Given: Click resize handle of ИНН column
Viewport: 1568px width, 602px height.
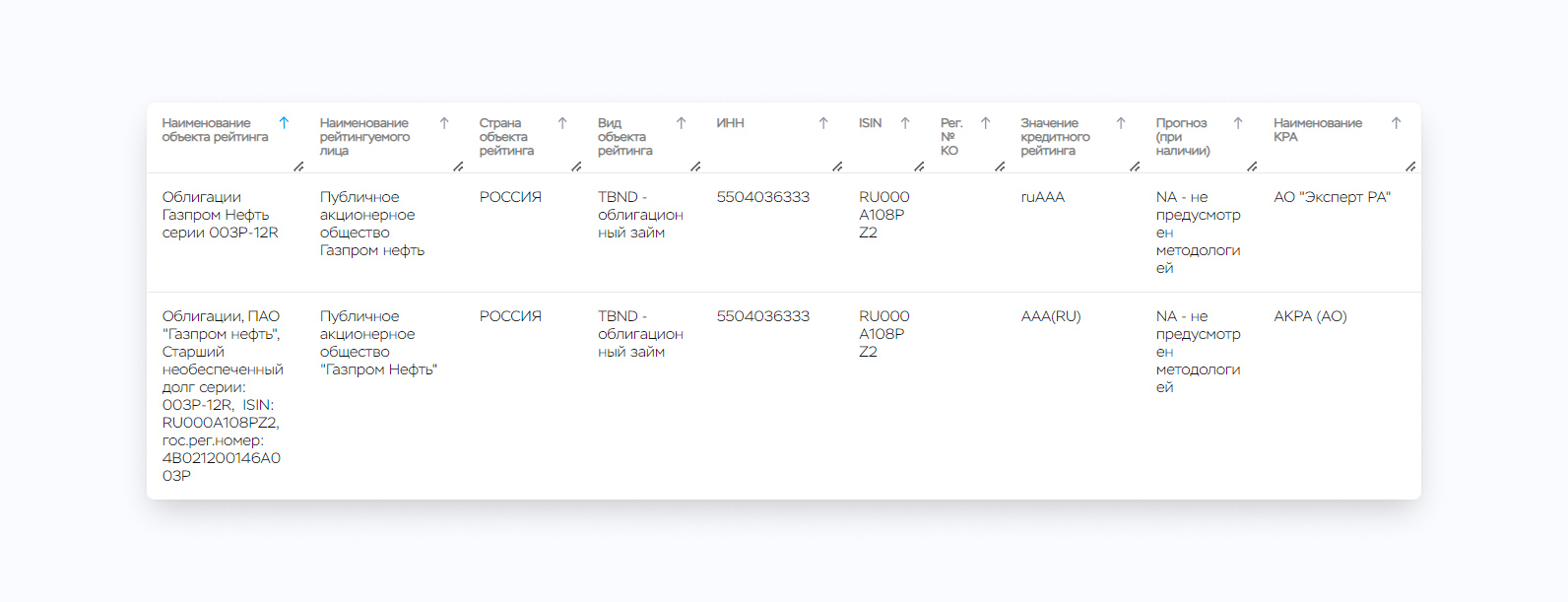Looking at the screenshot, I should point(837,167).
